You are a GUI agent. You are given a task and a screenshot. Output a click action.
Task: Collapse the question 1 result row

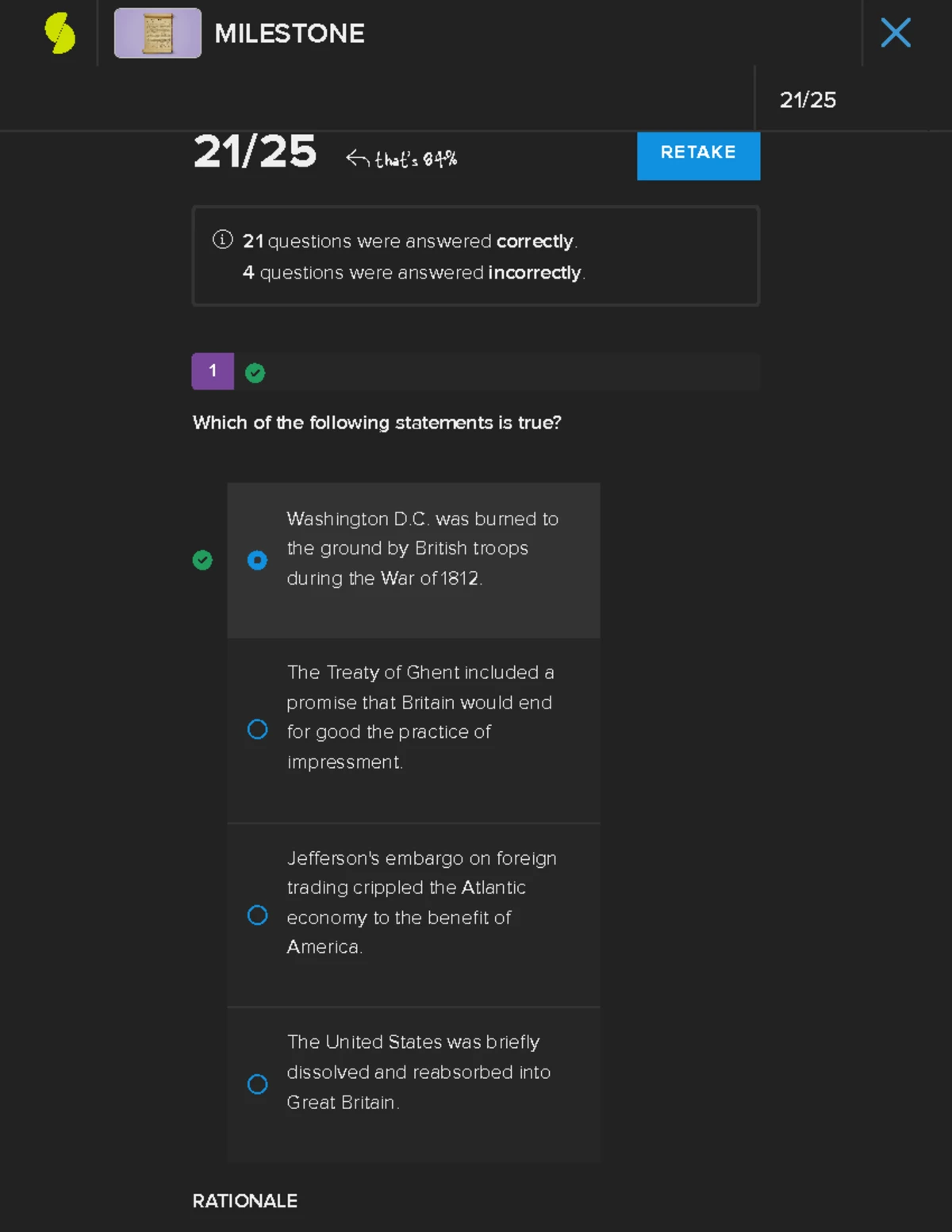pos(476,370)
